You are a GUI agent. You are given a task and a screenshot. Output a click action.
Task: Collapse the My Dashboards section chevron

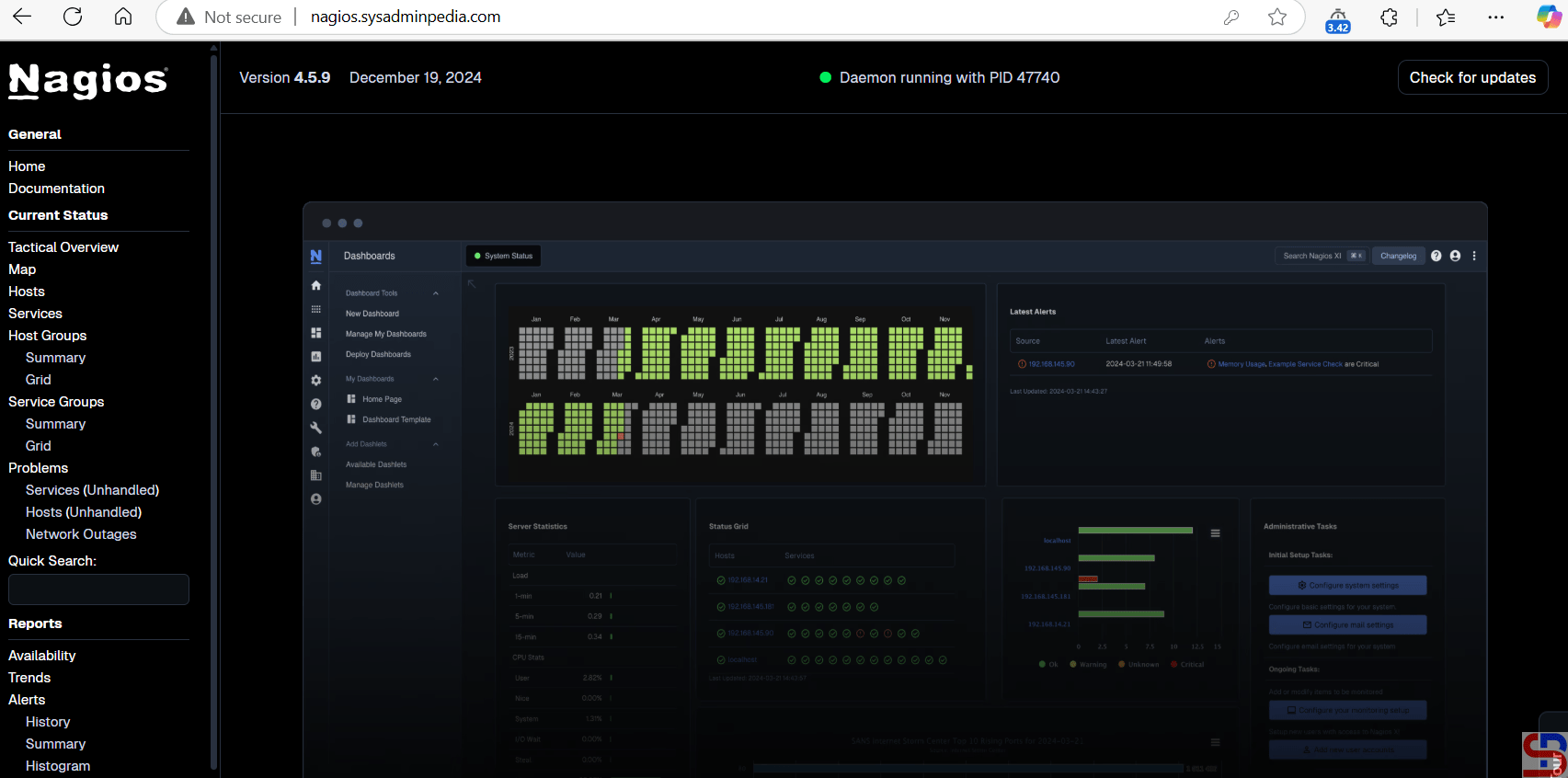(x=436, y=379)
